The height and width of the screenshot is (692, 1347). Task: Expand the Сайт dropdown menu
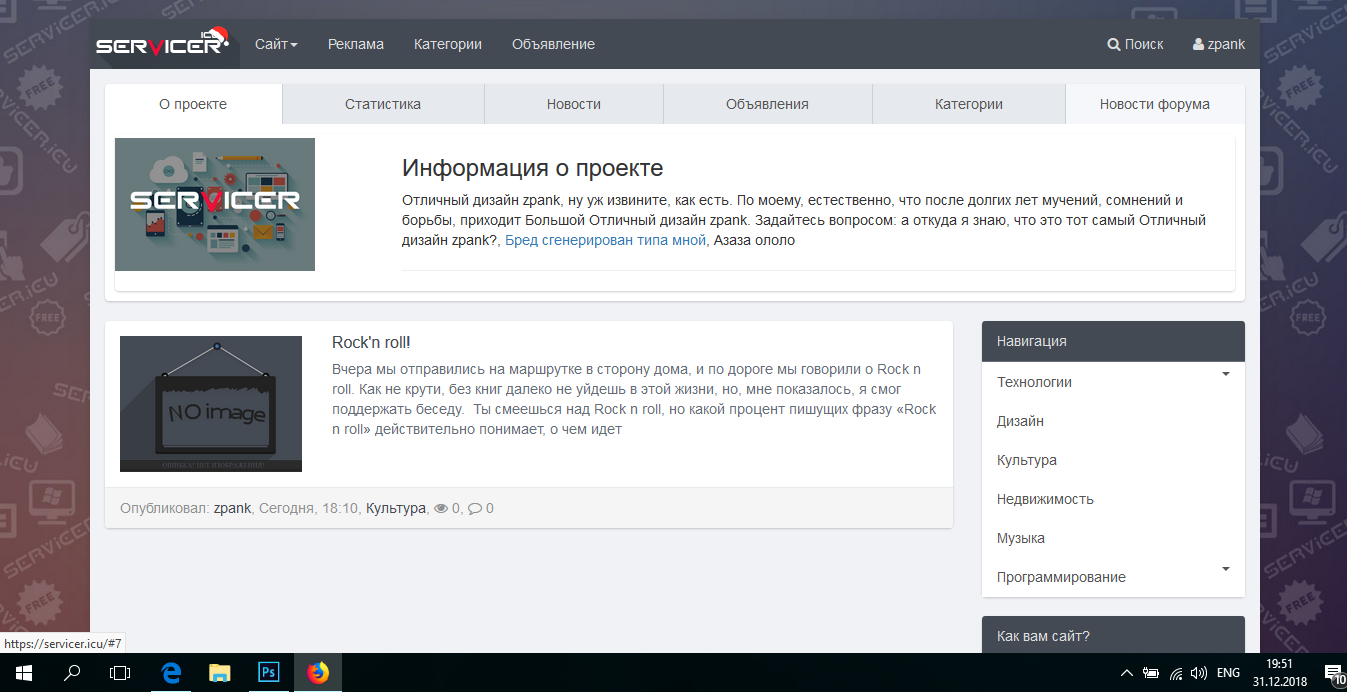pyautogui.click(x=276, y=44)
